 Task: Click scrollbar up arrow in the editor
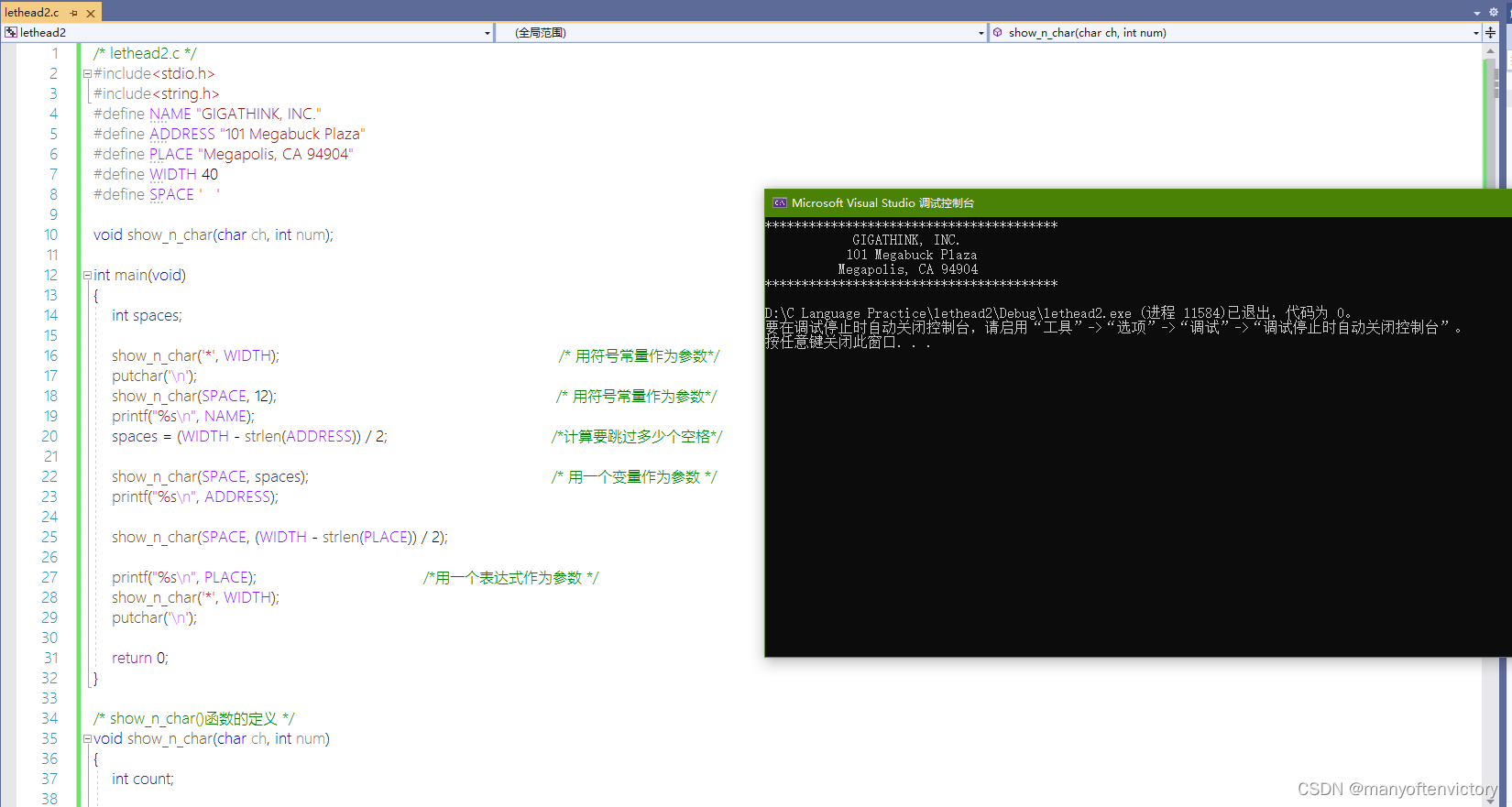click(x=1491, y=51)
